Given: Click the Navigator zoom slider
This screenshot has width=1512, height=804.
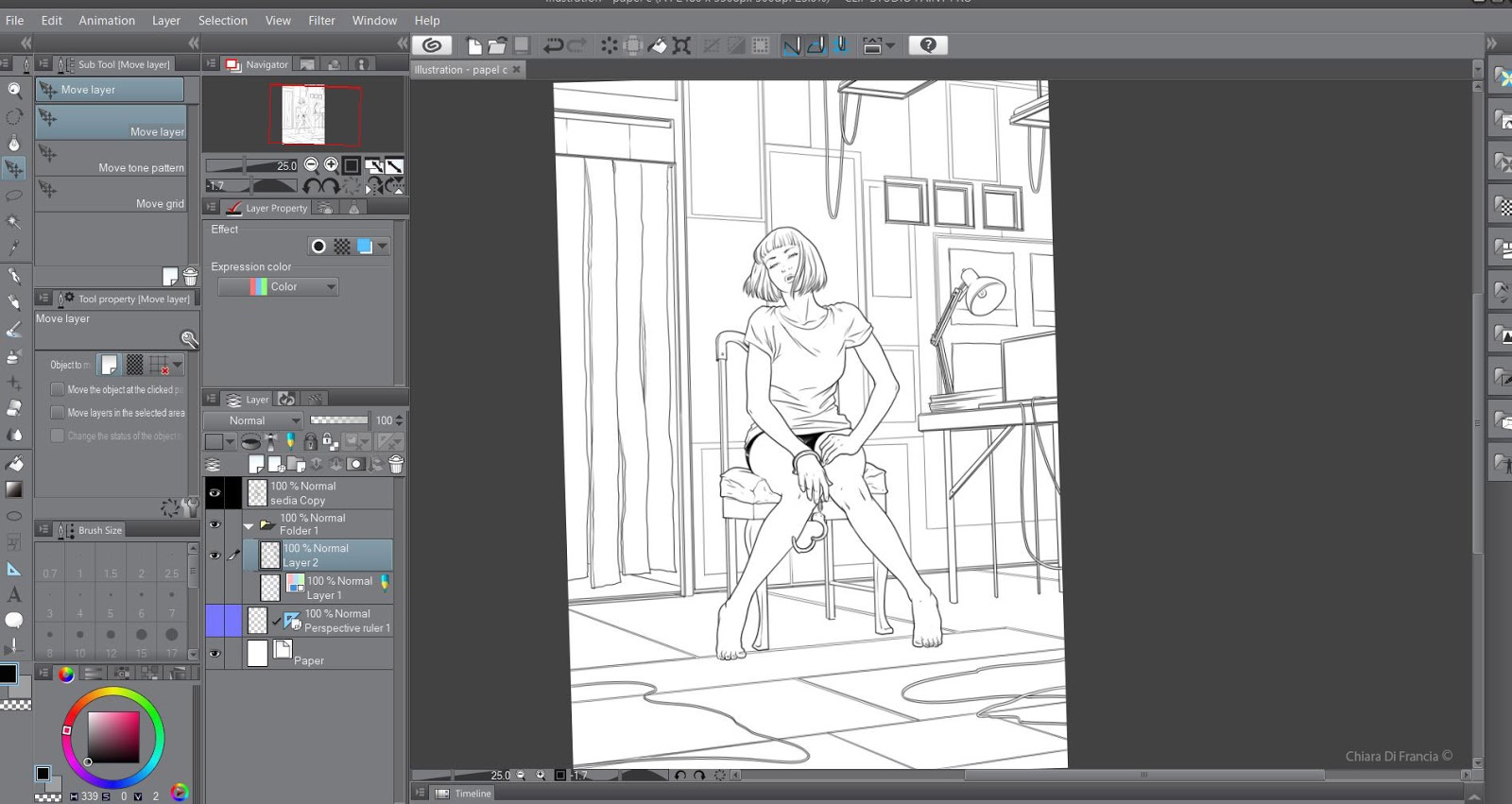Looking at the screenshot, I should coord(253,165).
